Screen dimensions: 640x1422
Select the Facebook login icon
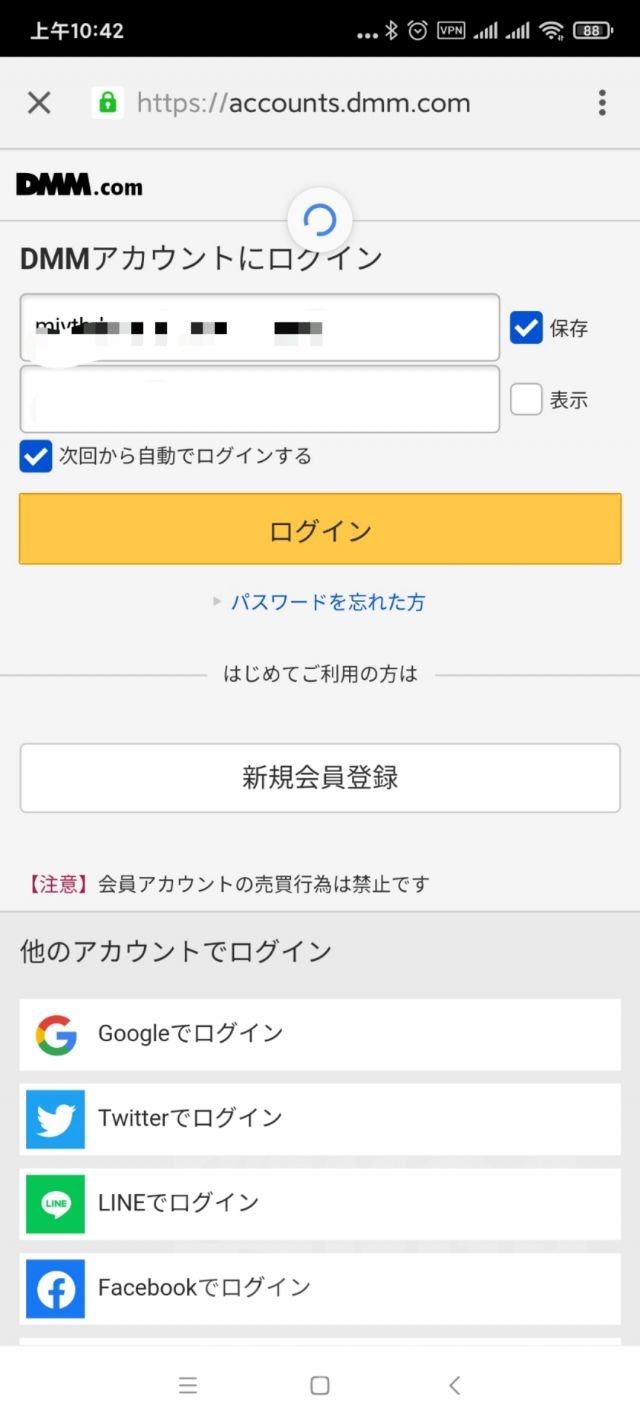point(55,1289)
